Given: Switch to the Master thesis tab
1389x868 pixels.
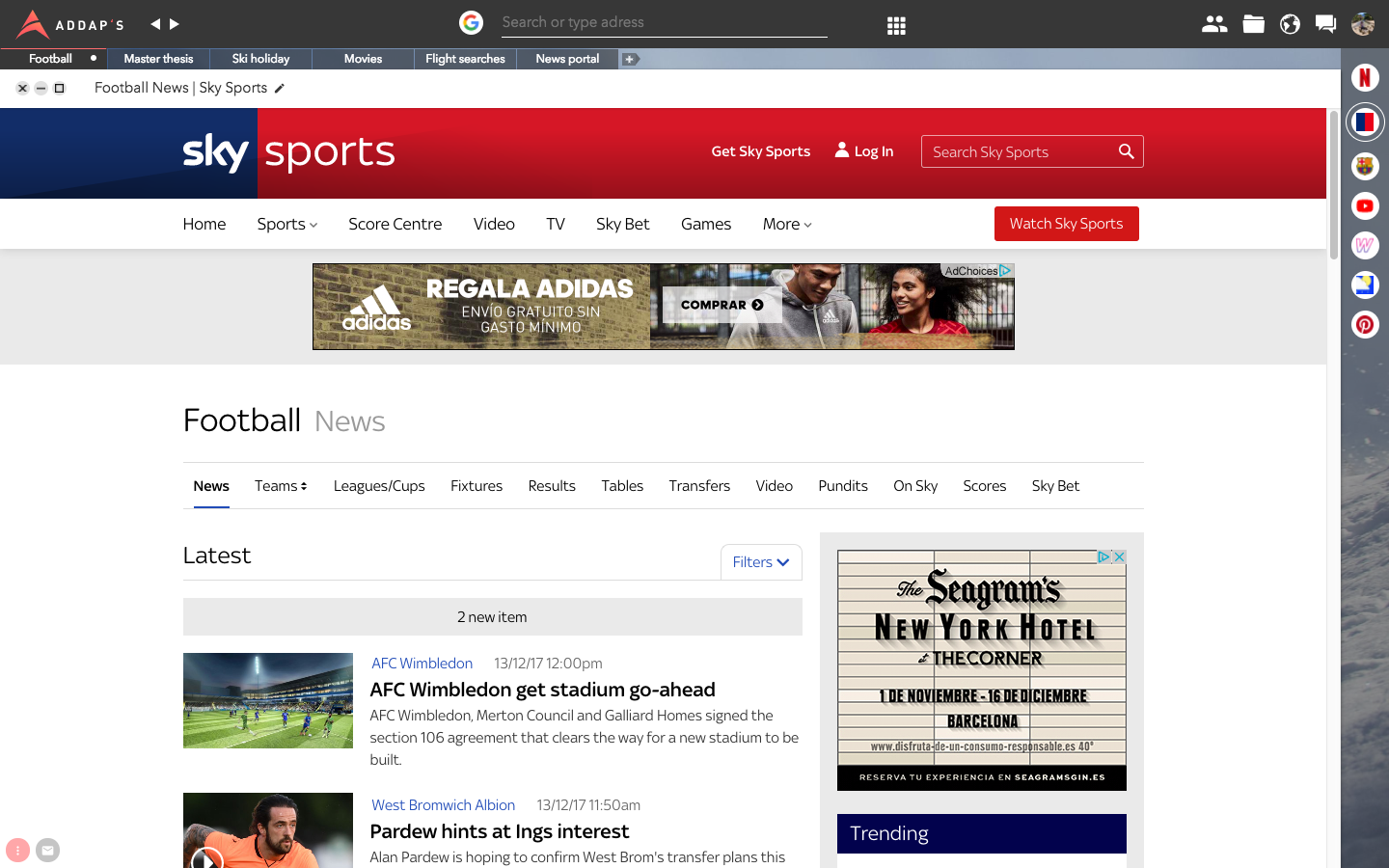Looking at the screenshot, I should tap(158, 59).
